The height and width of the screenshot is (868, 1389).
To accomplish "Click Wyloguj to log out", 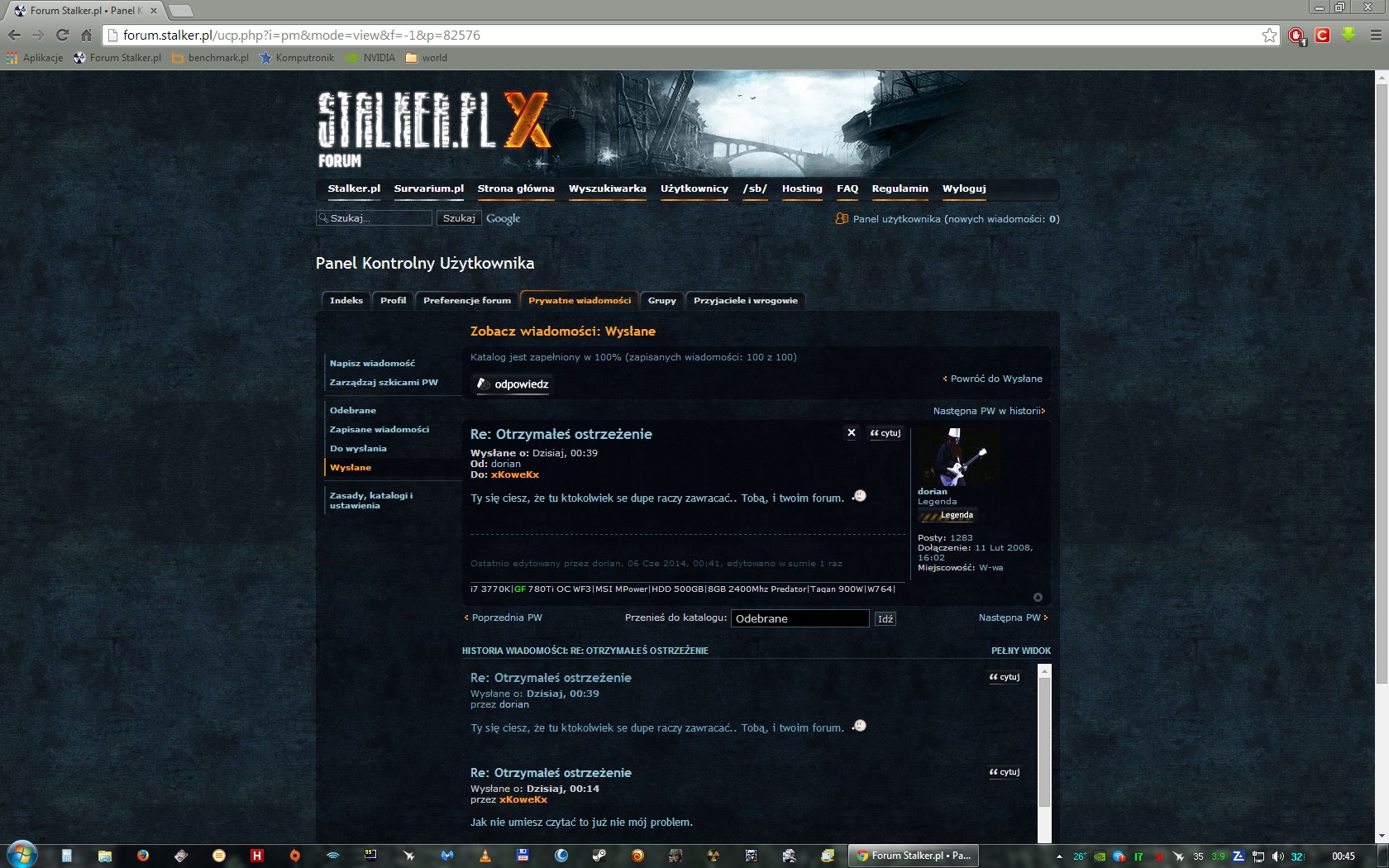I will pos(964,188).
